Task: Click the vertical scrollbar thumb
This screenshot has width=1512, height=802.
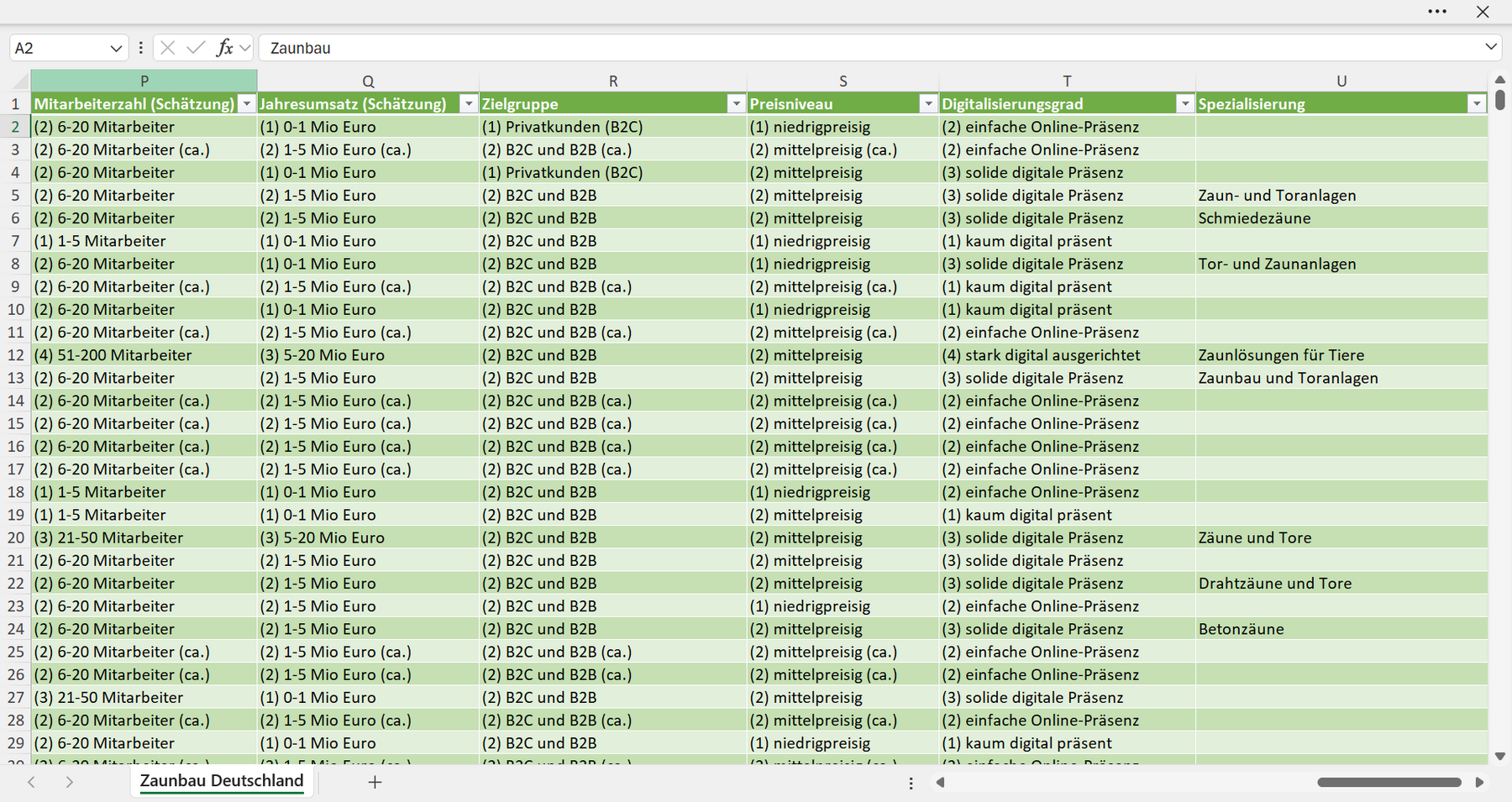Action: point(1500,101)
